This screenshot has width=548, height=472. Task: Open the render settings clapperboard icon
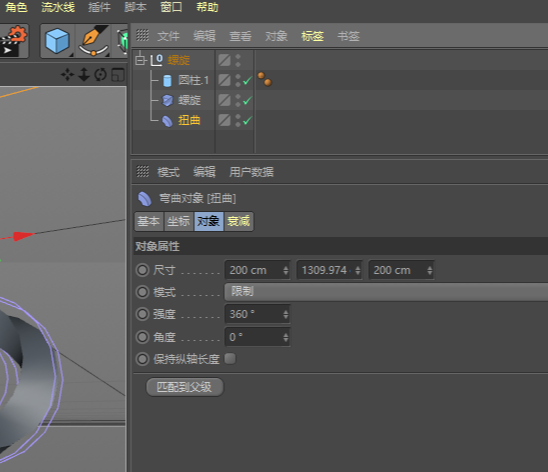(13, 41)
